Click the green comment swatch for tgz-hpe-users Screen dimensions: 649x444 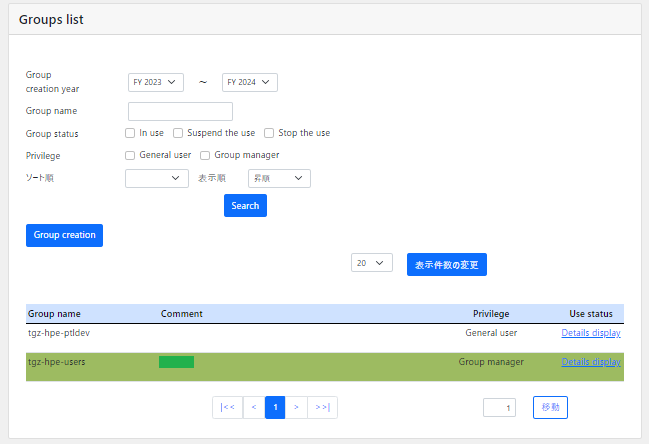coord(176,362)
